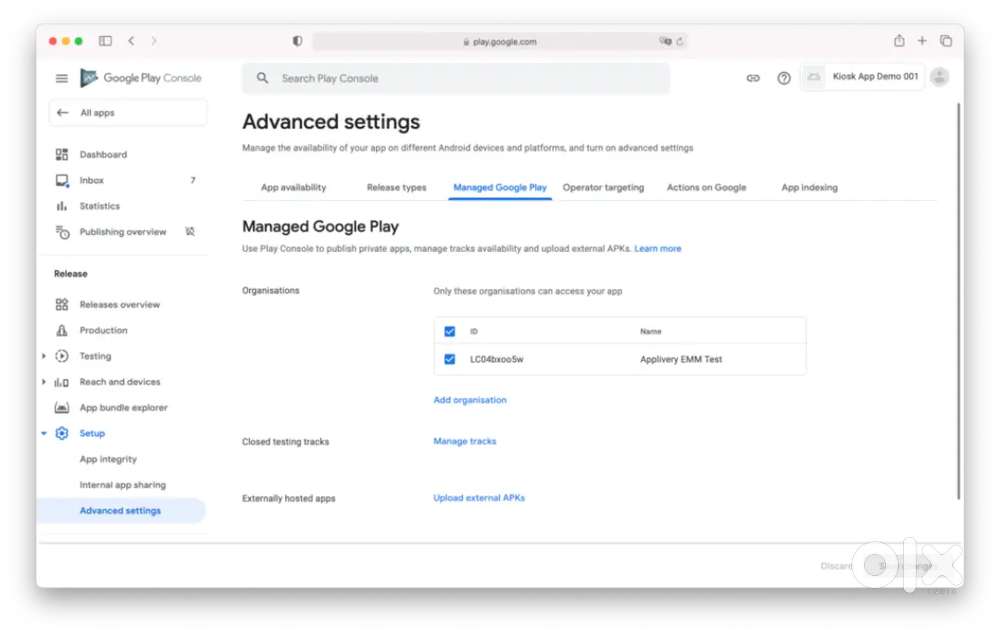
Task: Click the copy link icon
Action: click(753, 78)
